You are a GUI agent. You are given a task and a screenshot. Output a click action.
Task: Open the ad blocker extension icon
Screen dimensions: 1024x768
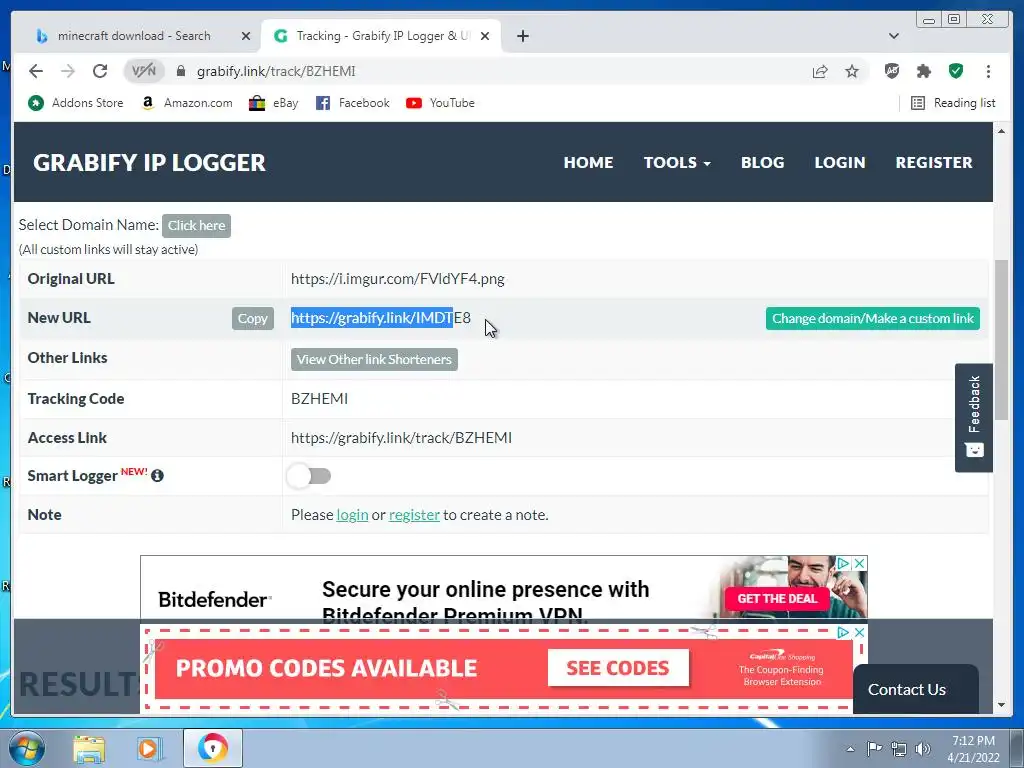(x=891, y=71)
